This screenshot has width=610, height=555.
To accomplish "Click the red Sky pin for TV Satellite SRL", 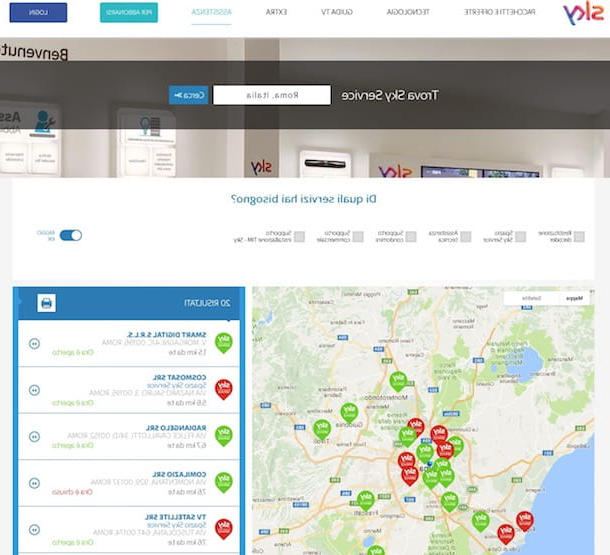I will point(224,529).
